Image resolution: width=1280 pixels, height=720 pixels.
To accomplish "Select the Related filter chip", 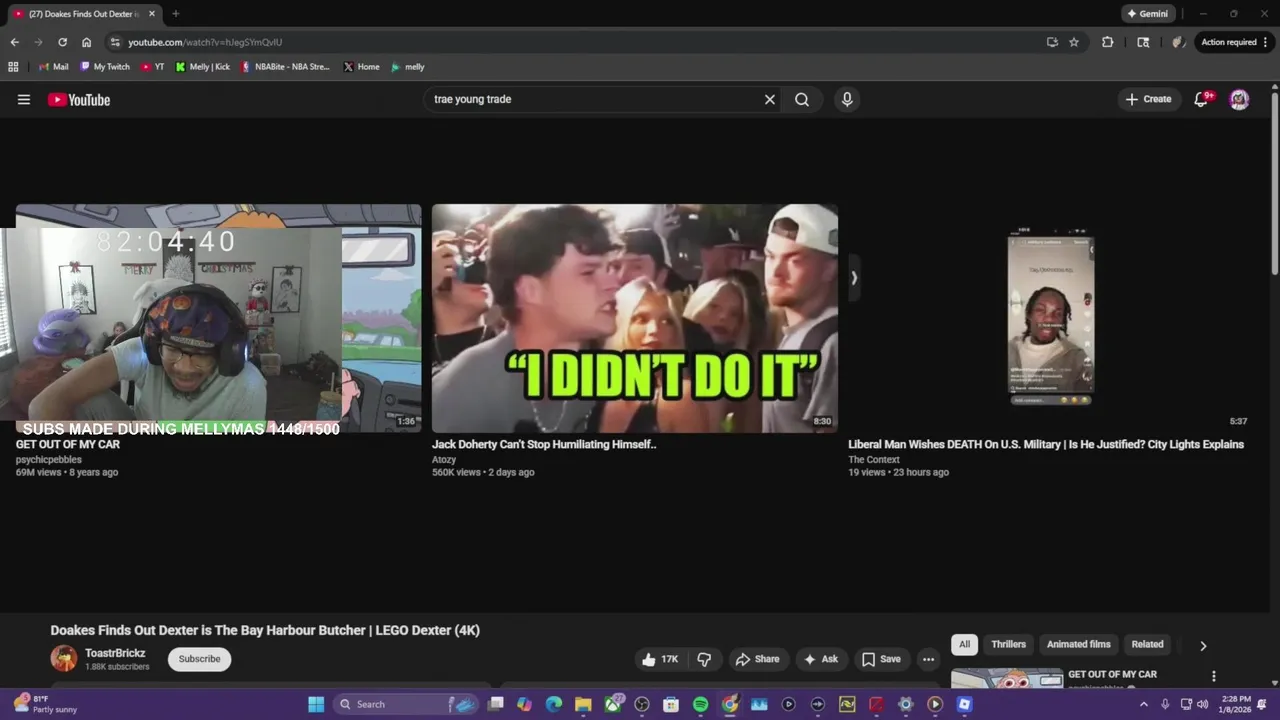I will tap(1147, 645).
